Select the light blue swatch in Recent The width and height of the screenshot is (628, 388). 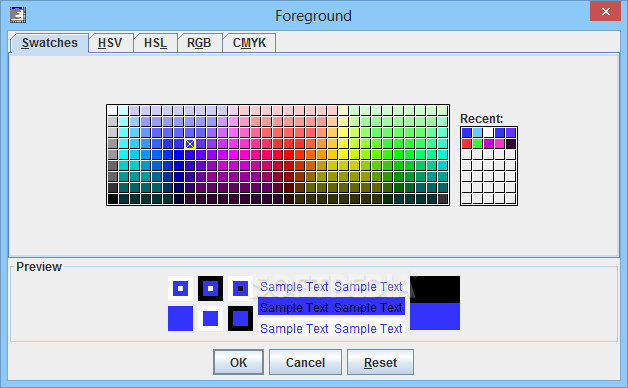pyautogui.click(x=478, y=133)
